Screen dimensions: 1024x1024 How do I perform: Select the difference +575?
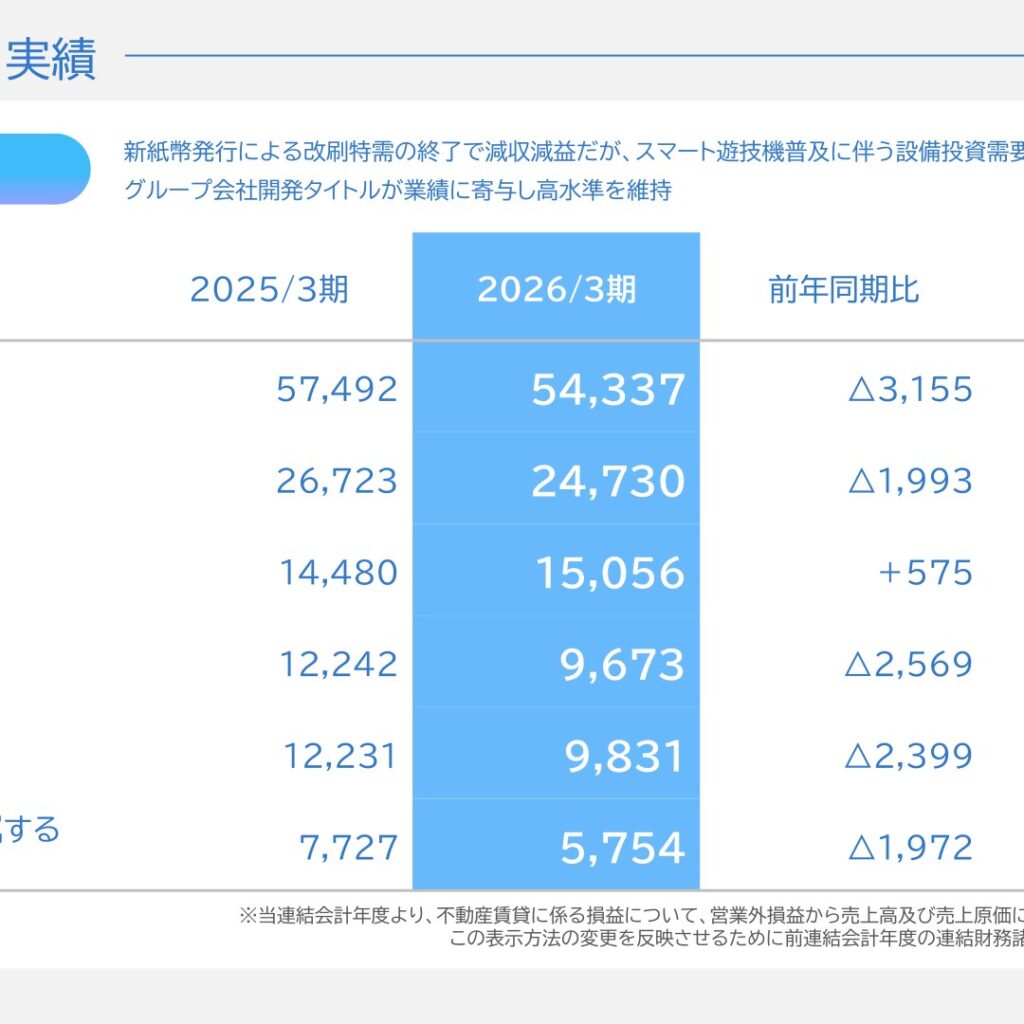(925, 573)
